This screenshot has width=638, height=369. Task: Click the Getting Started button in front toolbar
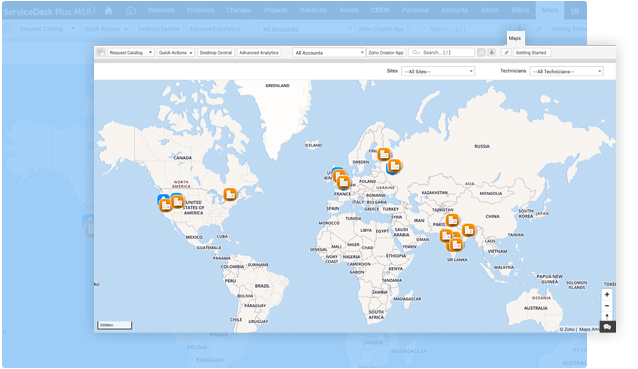531,52
